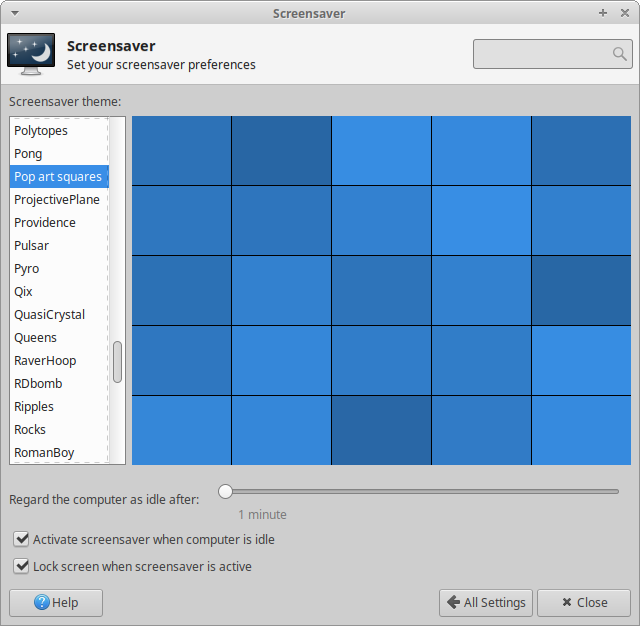Select Pop art squares theme
640x626 pixels.
59,177
